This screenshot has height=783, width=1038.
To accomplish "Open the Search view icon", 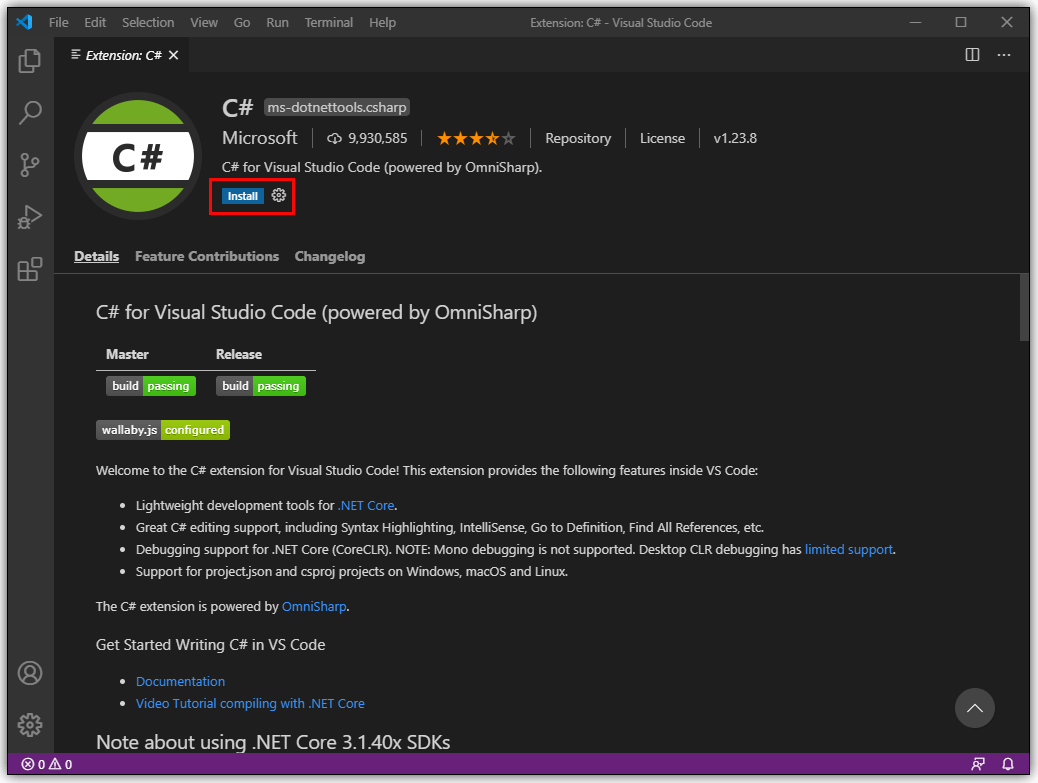I will pyautogui.click(x=30, y=113).
